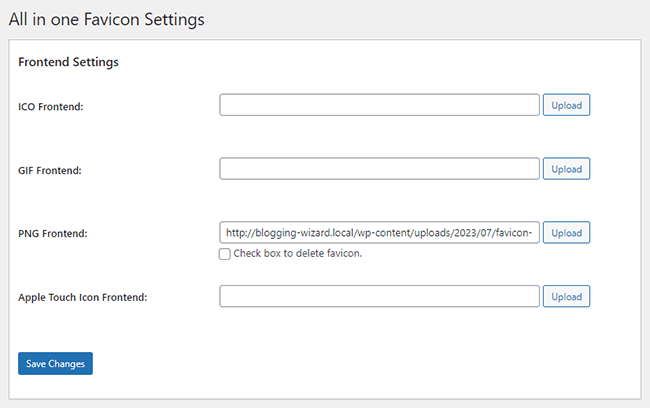Click the Frontend Settings heading
The height and width of the screenshot is (408, 650).
point(68,62)
